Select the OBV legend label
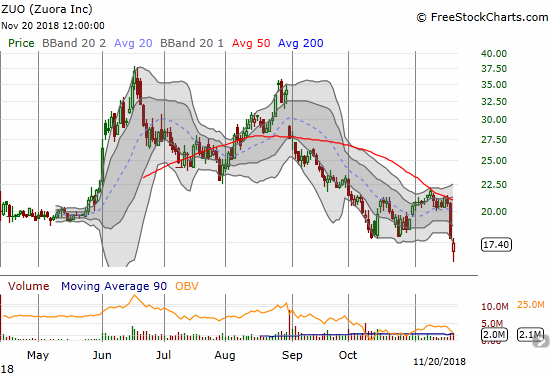Screen dimensions: 550x375 pos(187,286)
